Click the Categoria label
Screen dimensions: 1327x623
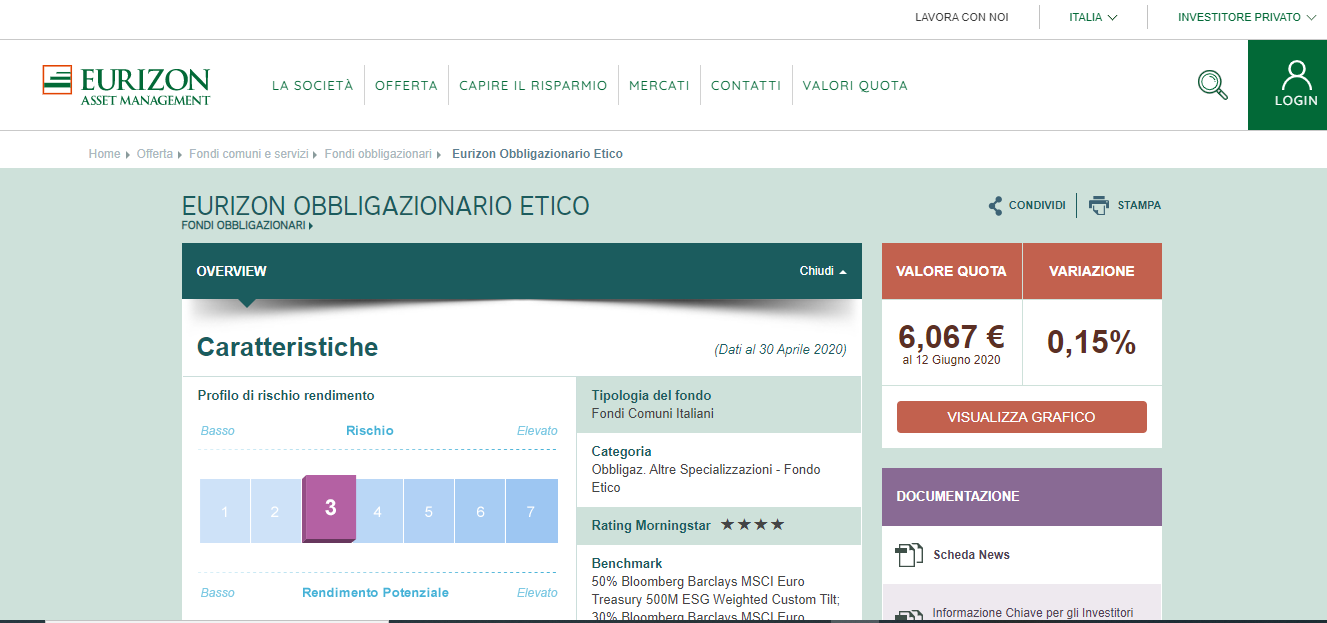coord(622,451)
